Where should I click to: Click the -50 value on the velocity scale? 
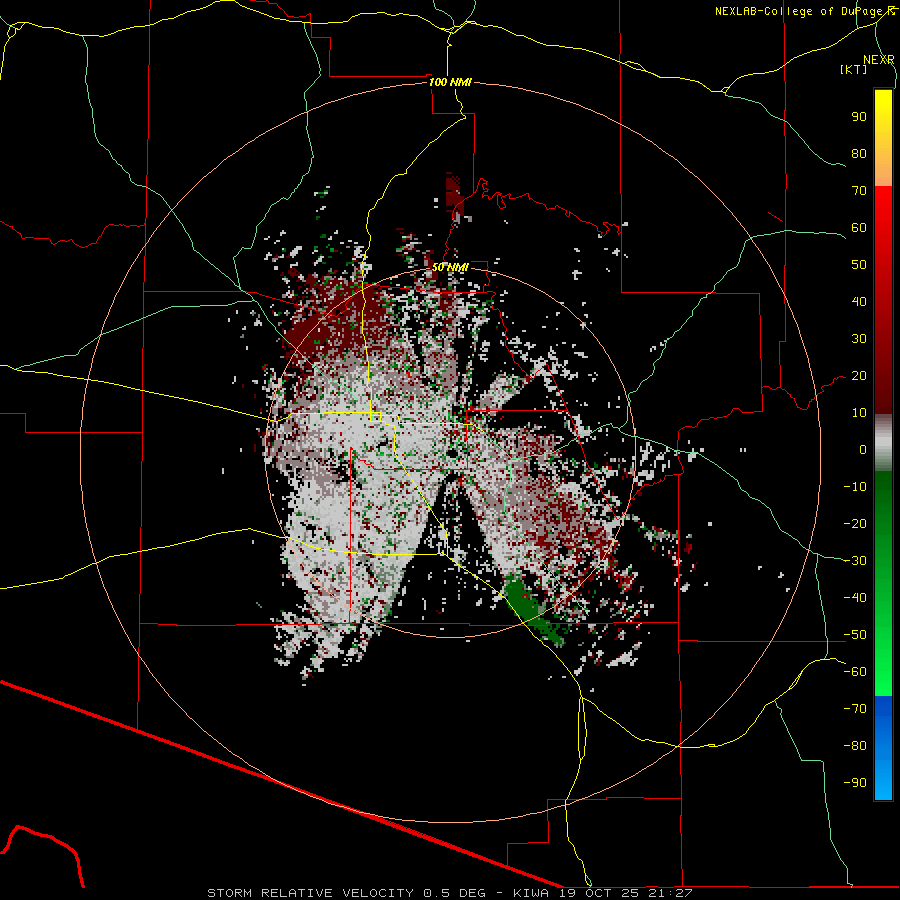click(x=855, y=635)
